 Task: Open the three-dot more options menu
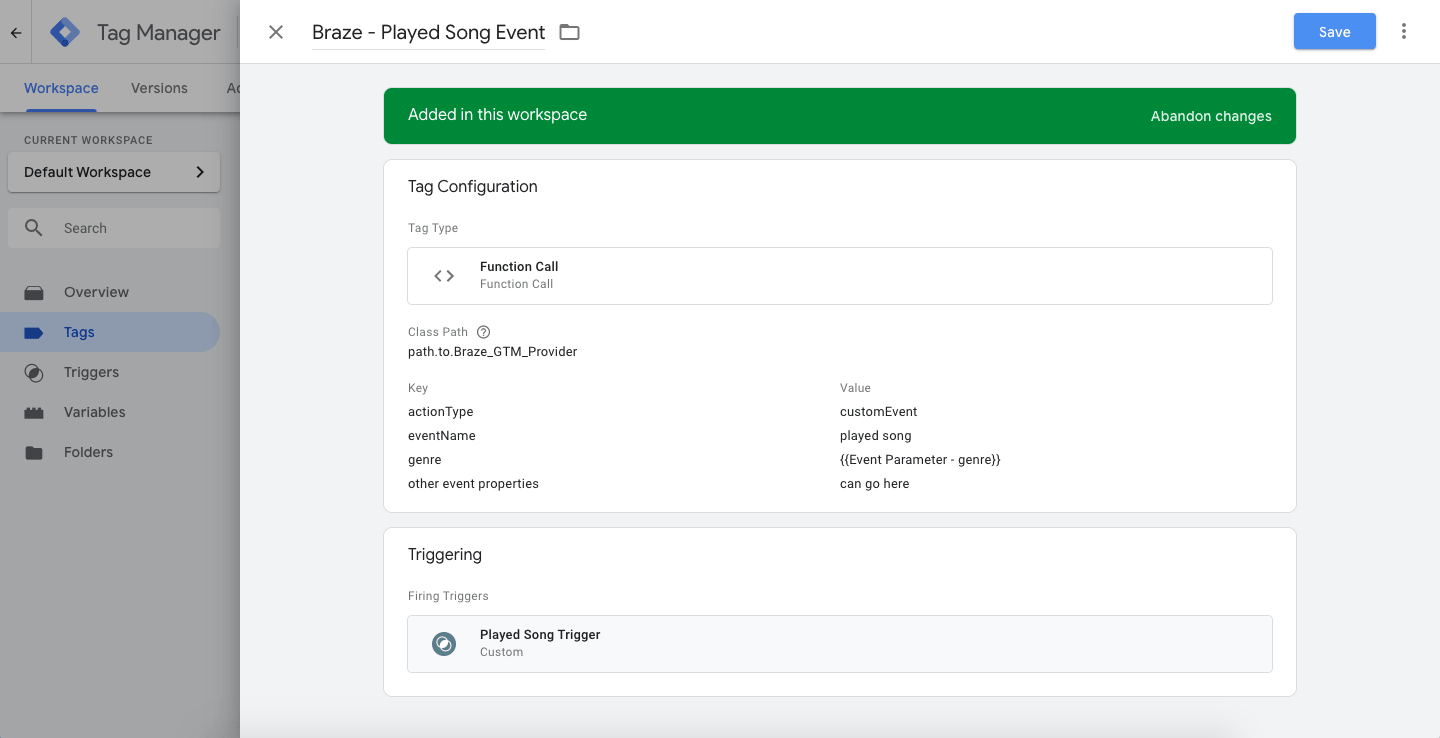pyautogui.click(x=1404, y=32)
